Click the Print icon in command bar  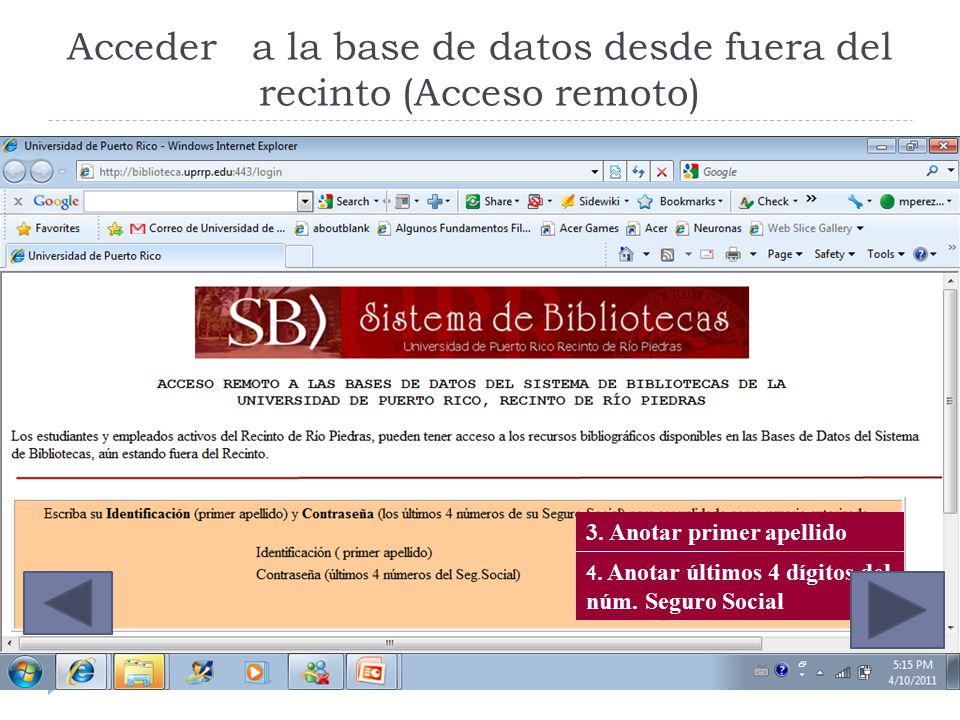[x=733, y=254]
